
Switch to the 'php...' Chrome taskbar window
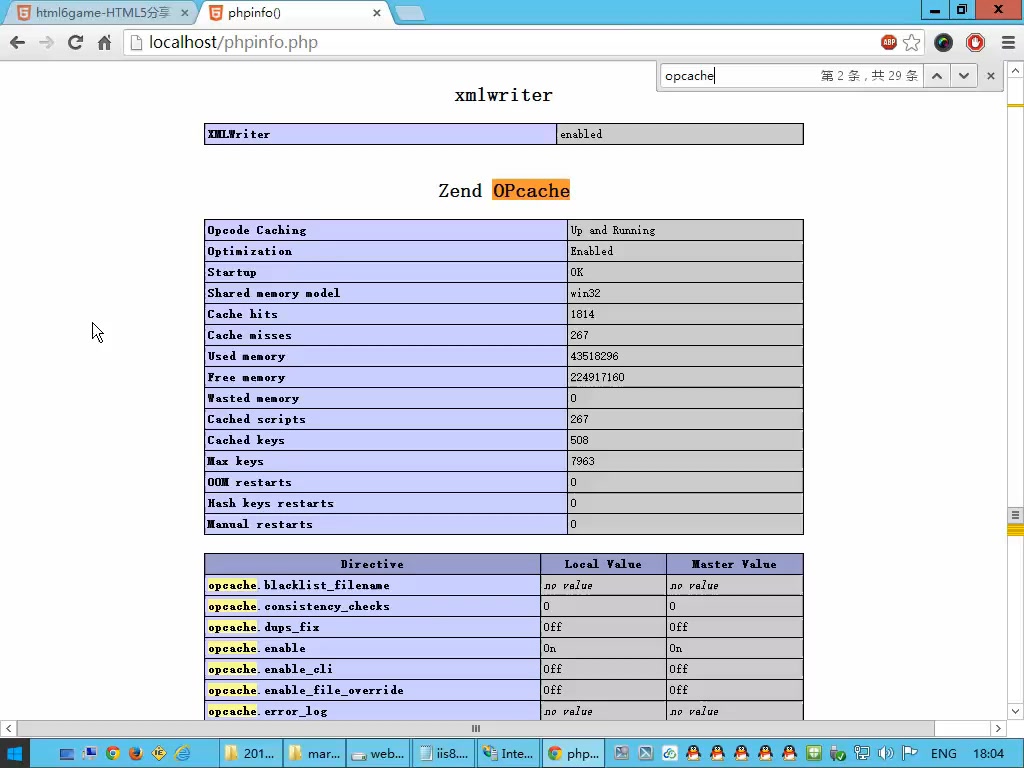[x=573, y=754]
